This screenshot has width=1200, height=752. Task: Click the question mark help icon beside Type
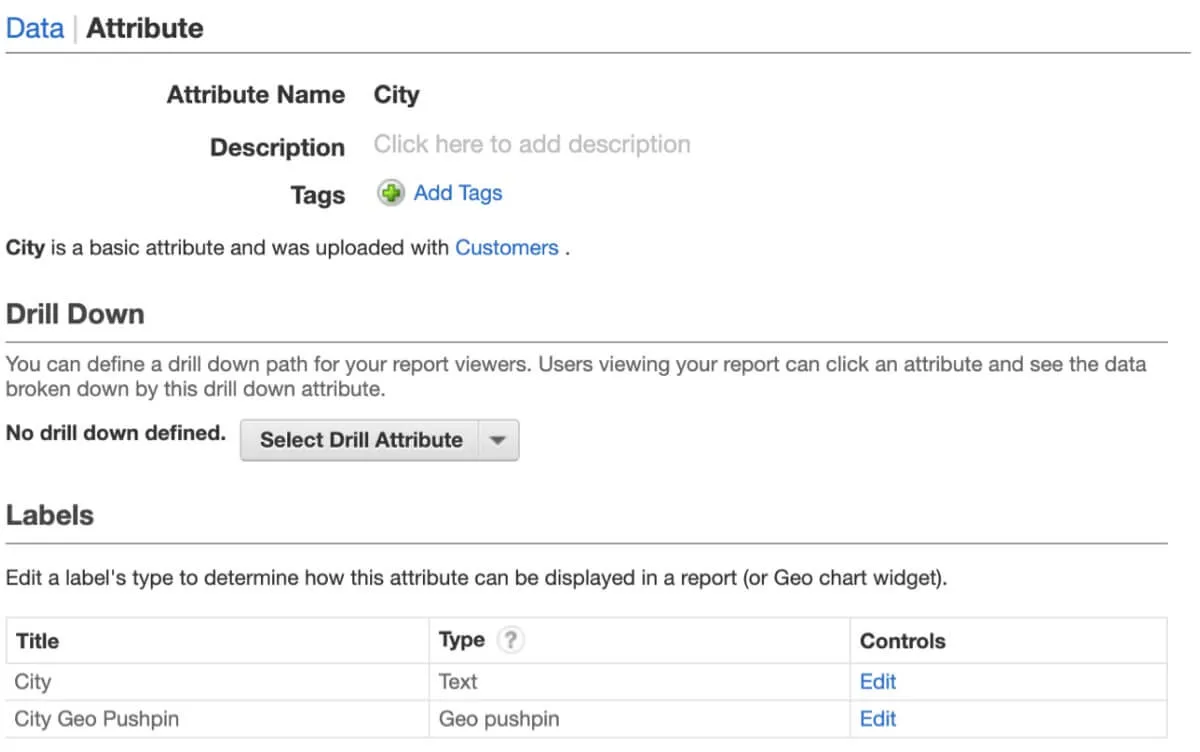510,641
